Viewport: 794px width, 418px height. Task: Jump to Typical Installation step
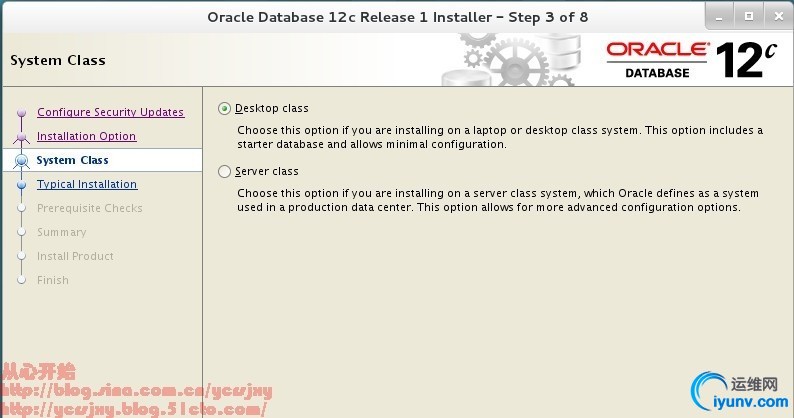click(87, 184)
